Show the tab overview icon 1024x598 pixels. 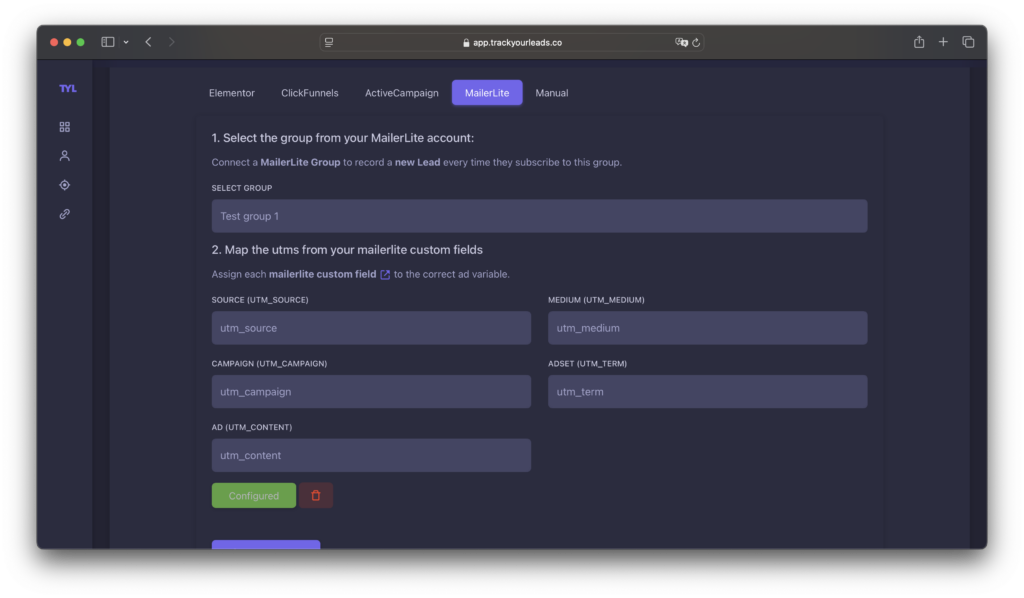[968, 42]
